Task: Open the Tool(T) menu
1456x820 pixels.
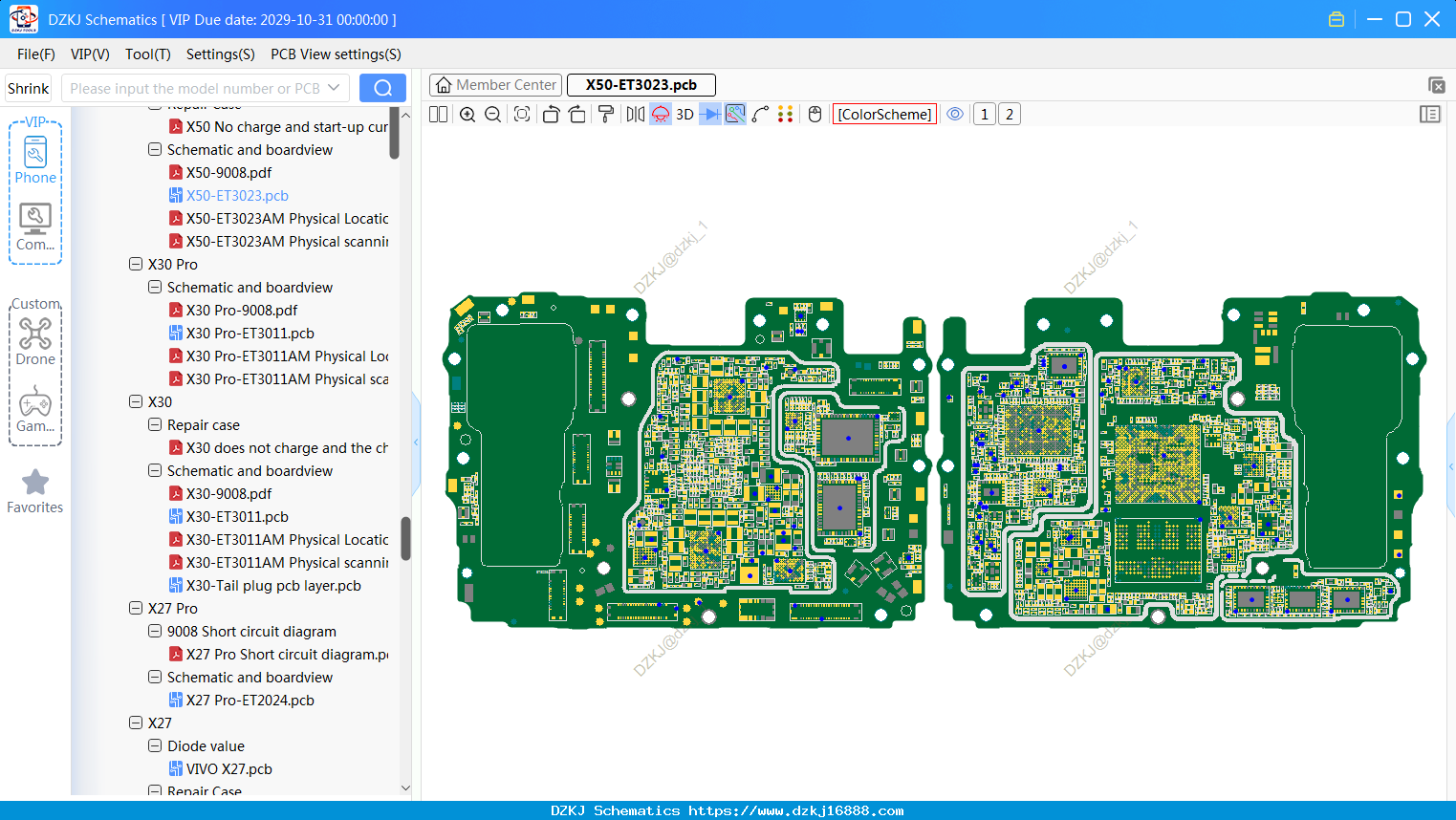Action: (148, 54)
